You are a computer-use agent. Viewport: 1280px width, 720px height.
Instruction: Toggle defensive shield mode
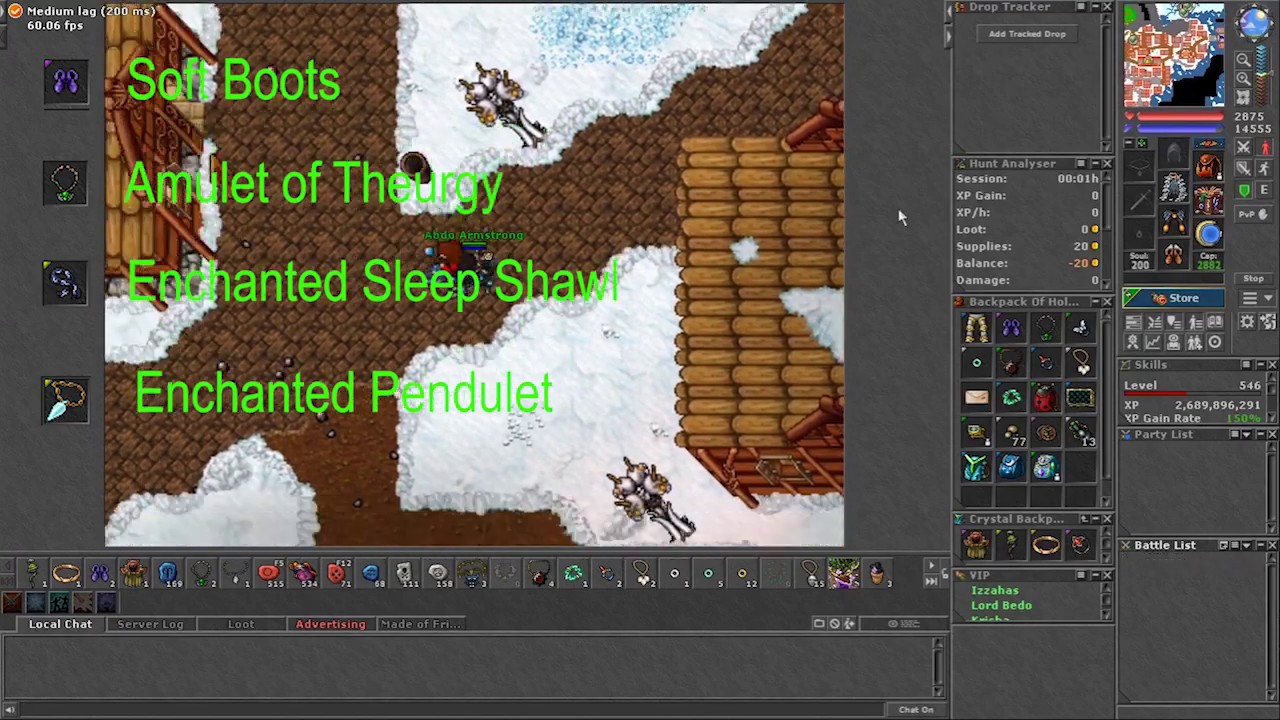(1242, 190)
